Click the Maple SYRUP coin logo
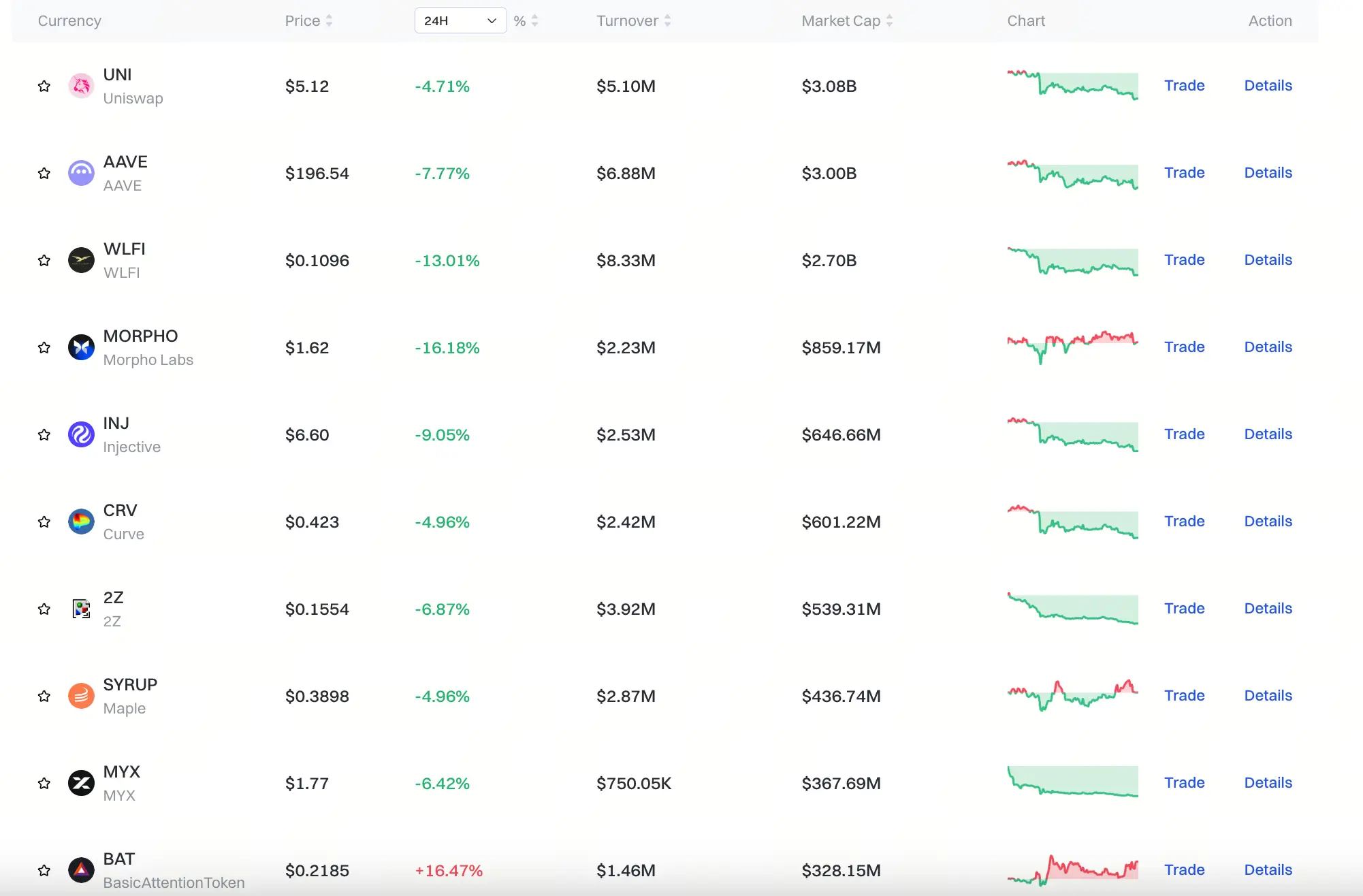 (x=81, y=696)
